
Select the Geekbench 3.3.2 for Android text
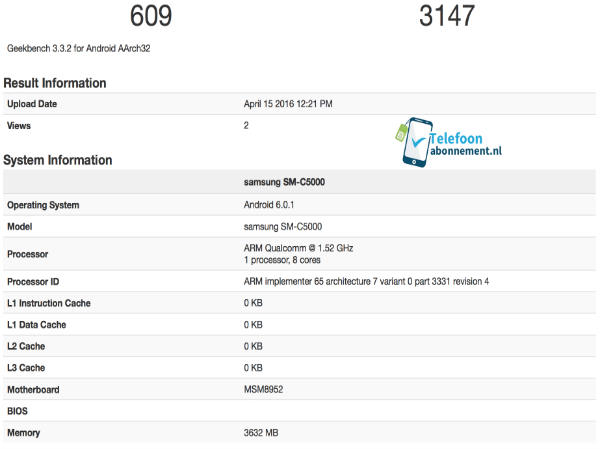tap(79, 48)
